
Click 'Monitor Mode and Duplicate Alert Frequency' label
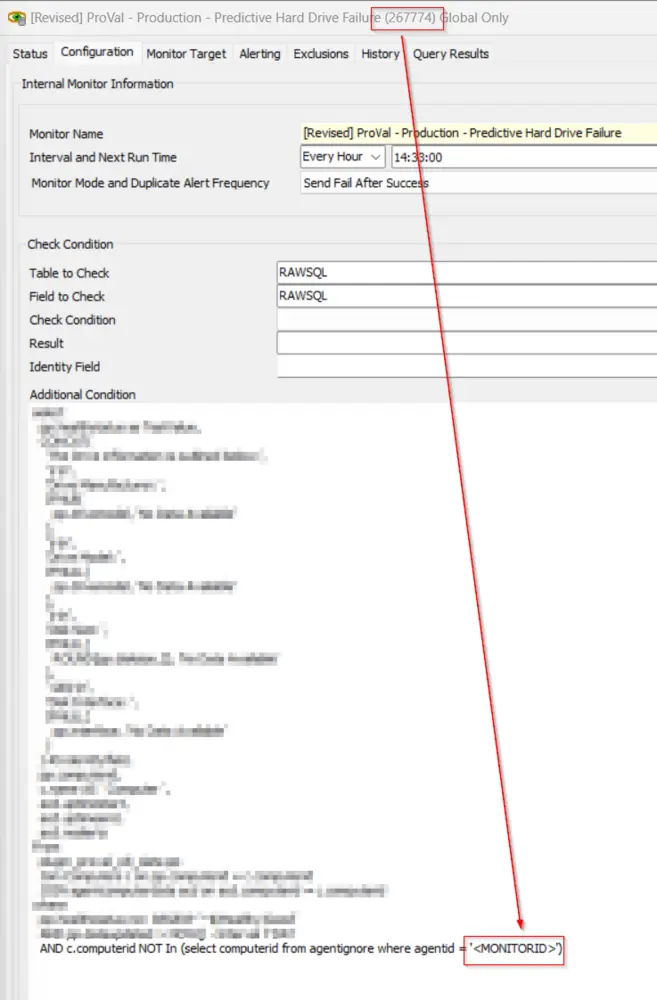(x=150, y=183)
